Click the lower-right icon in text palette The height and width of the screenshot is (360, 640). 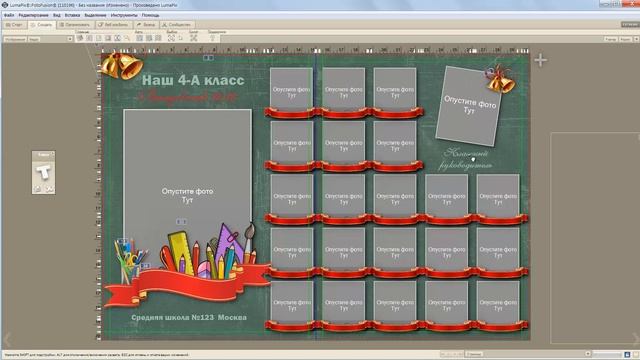click(49, 189)
